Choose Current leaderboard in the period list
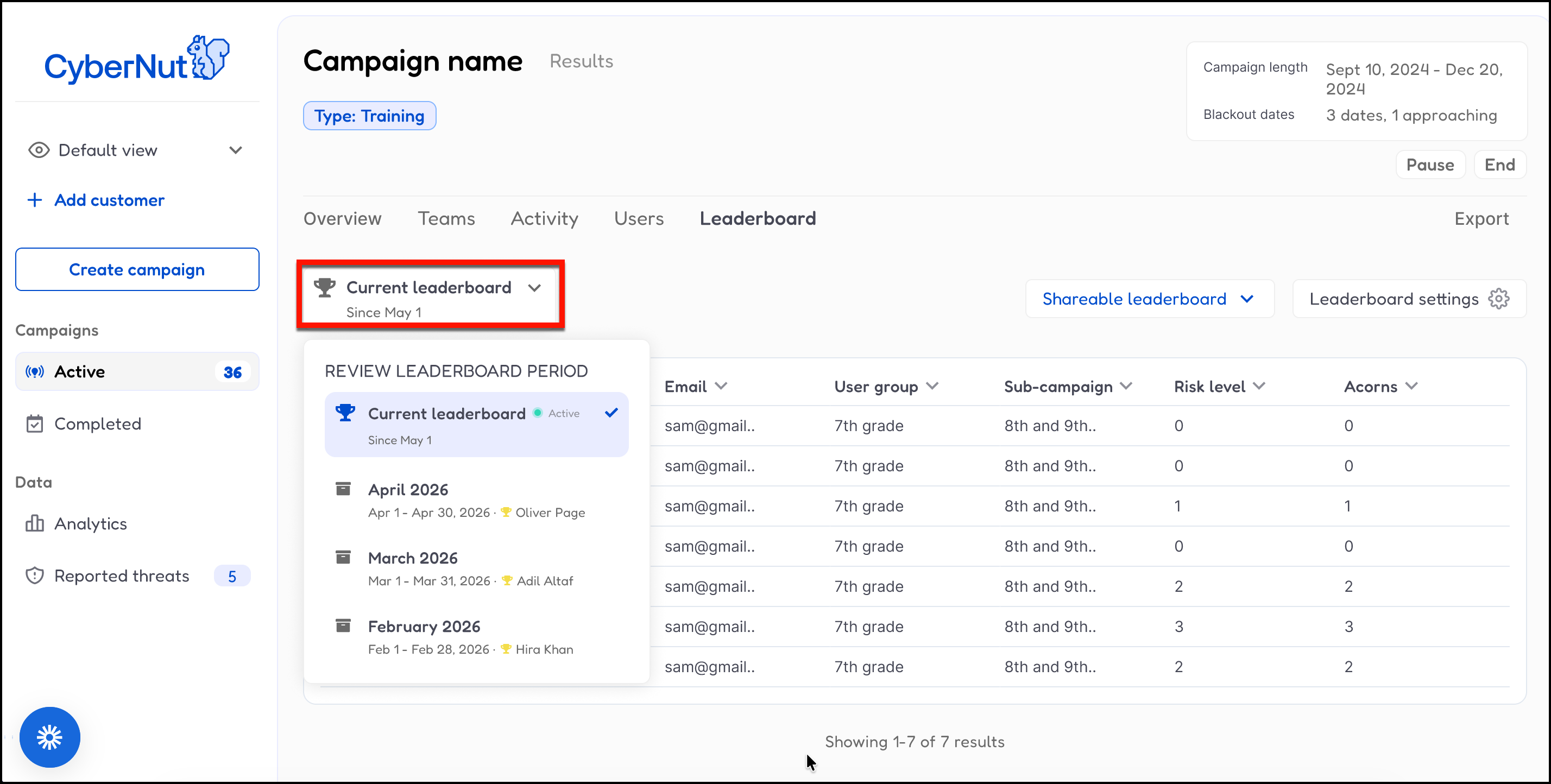This screenshot has width=1551, height=784. [476, 425]
